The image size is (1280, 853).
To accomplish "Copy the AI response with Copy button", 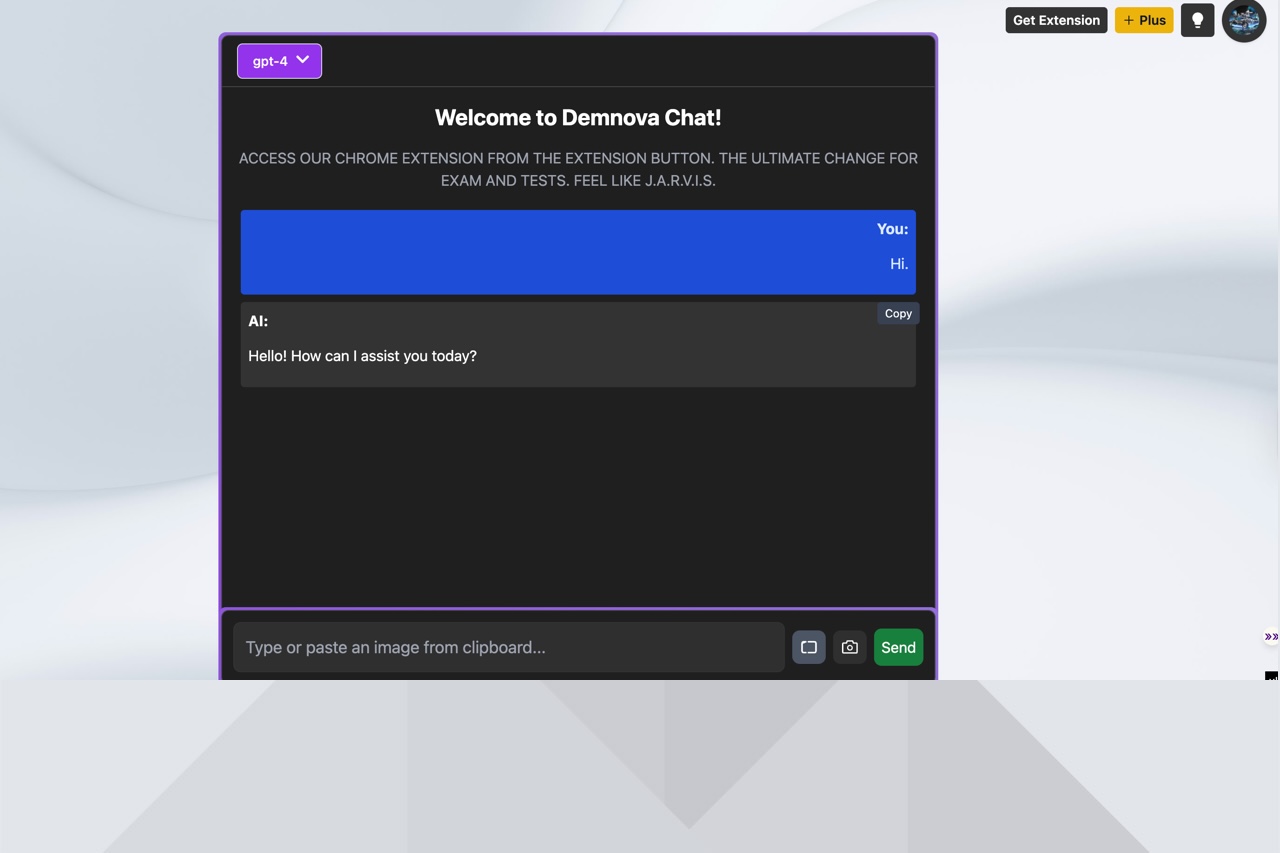I will [x=898, y=313].
